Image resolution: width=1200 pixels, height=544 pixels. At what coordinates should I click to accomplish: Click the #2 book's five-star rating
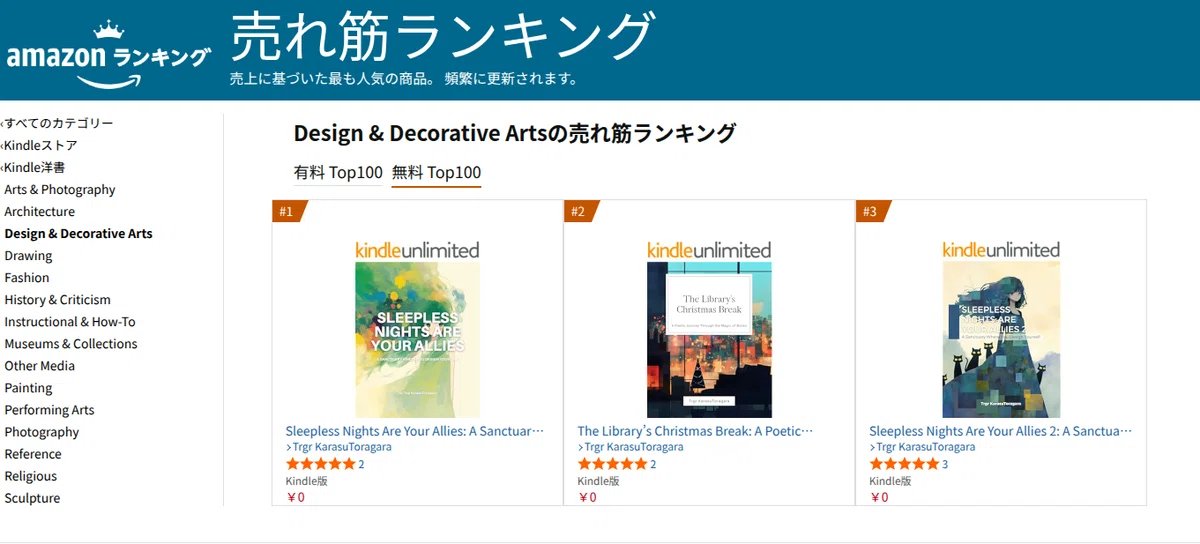[x=612, y=464]
